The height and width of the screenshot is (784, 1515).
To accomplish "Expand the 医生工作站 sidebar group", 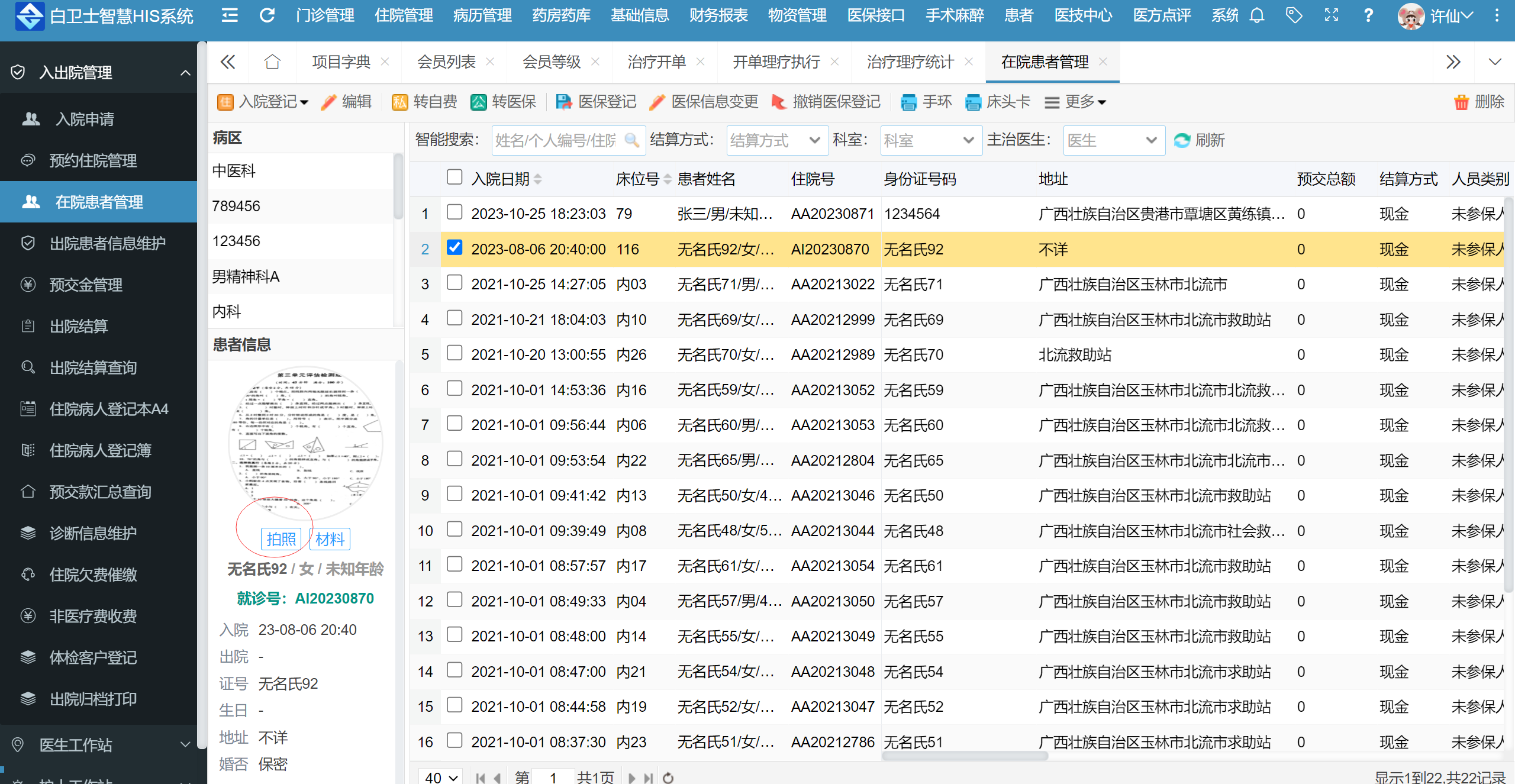I will click(98, 745).
